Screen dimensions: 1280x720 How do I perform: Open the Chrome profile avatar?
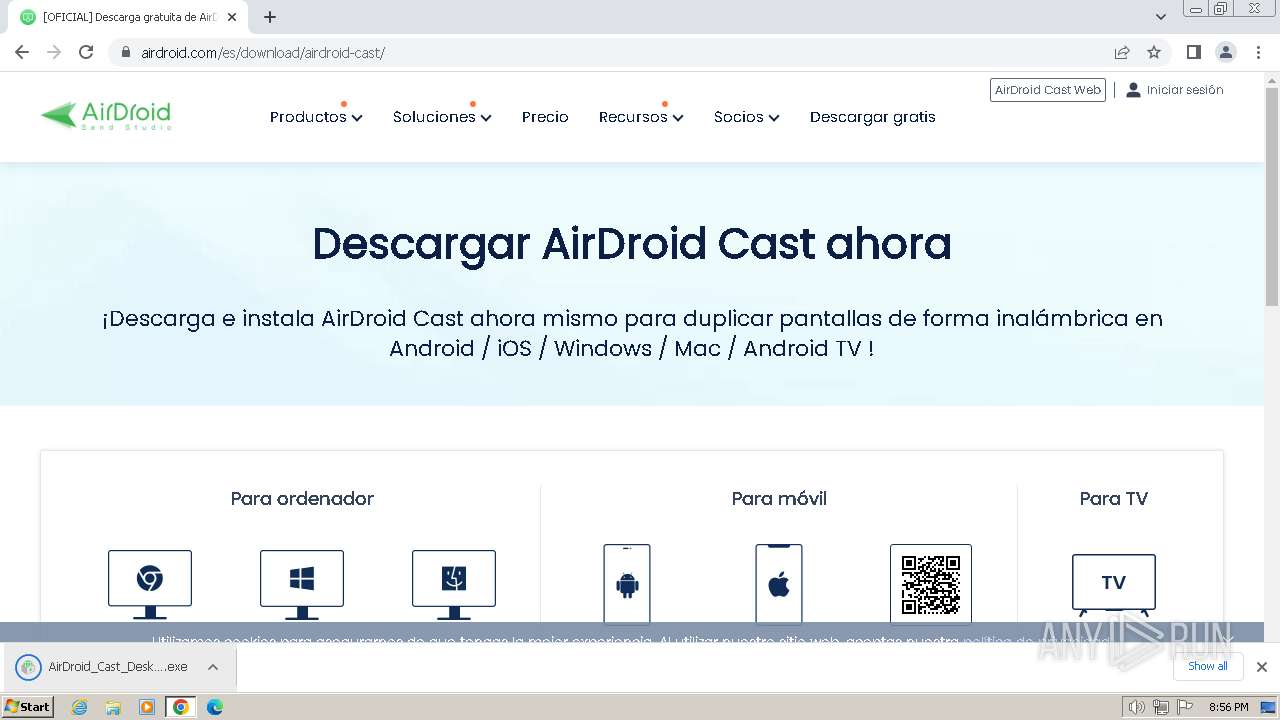(x=1226, y=52)
